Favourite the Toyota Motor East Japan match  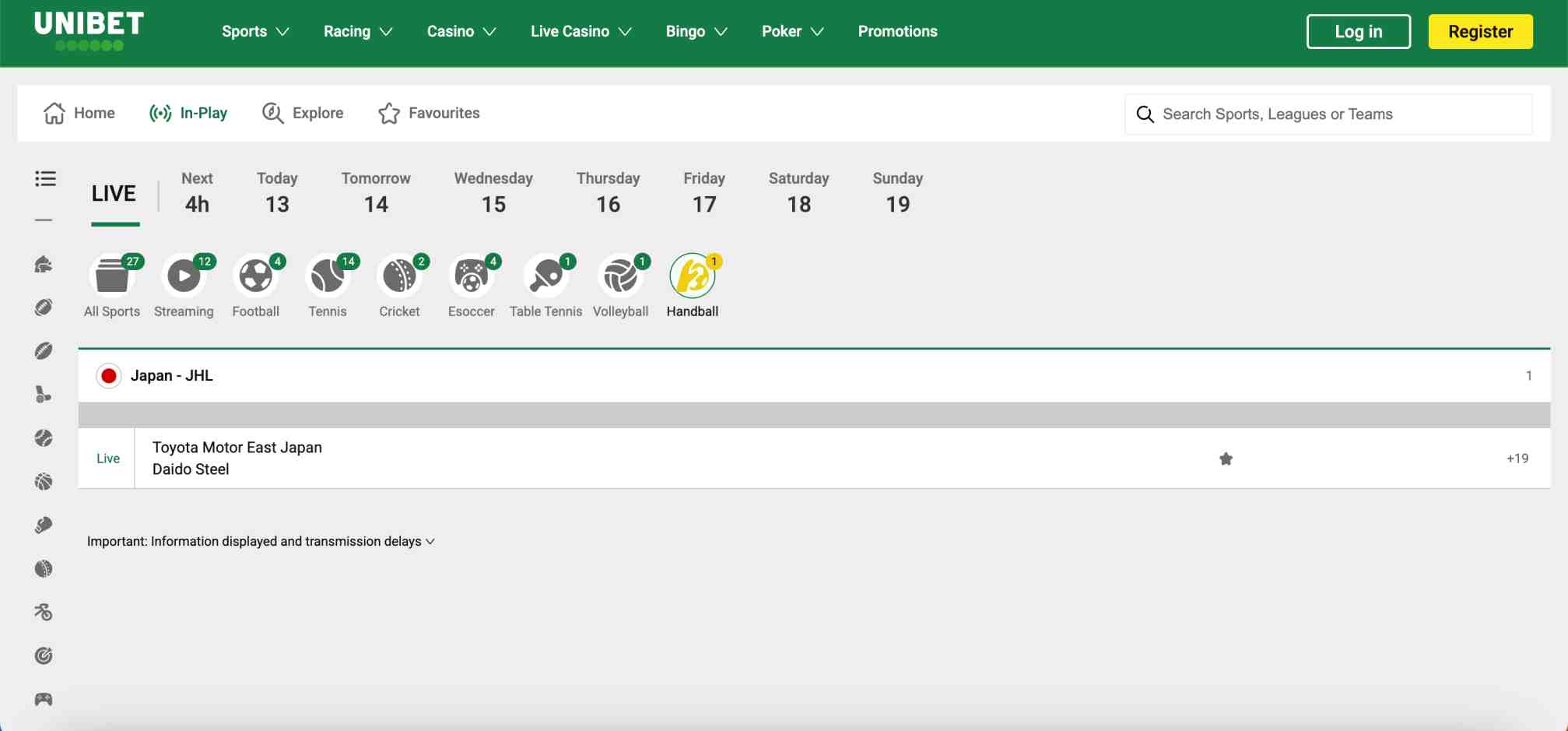pos(1226,459)
